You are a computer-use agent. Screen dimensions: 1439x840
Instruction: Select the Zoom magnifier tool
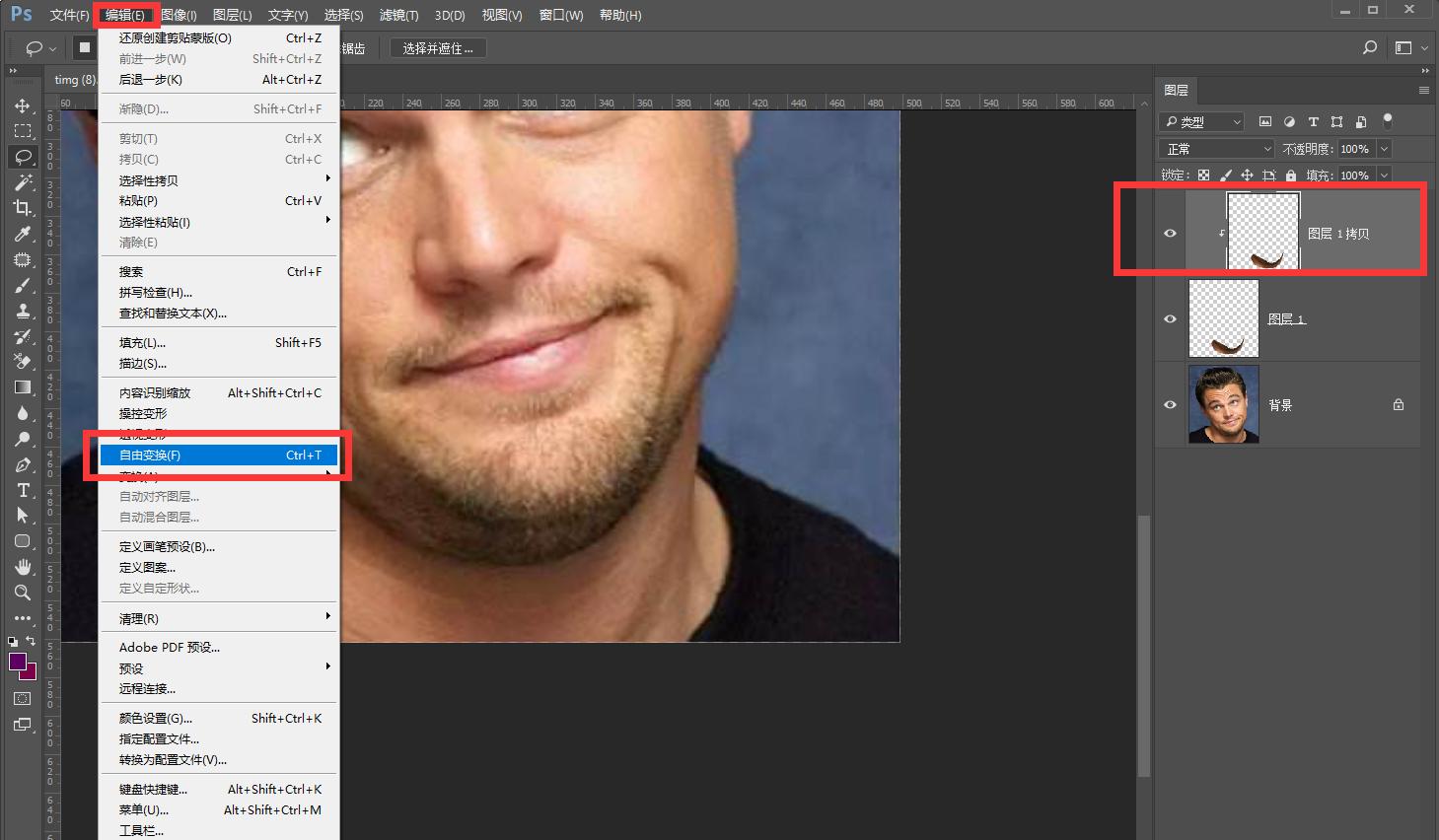pos(23,593)
